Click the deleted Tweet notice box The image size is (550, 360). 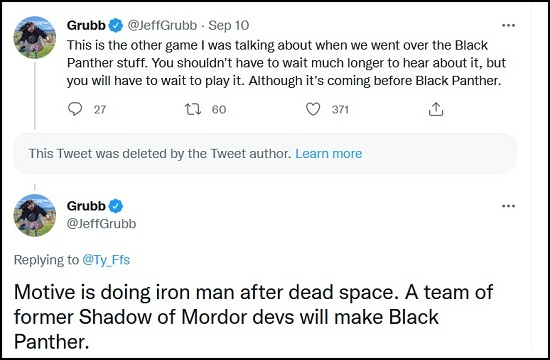coord(265,153)
